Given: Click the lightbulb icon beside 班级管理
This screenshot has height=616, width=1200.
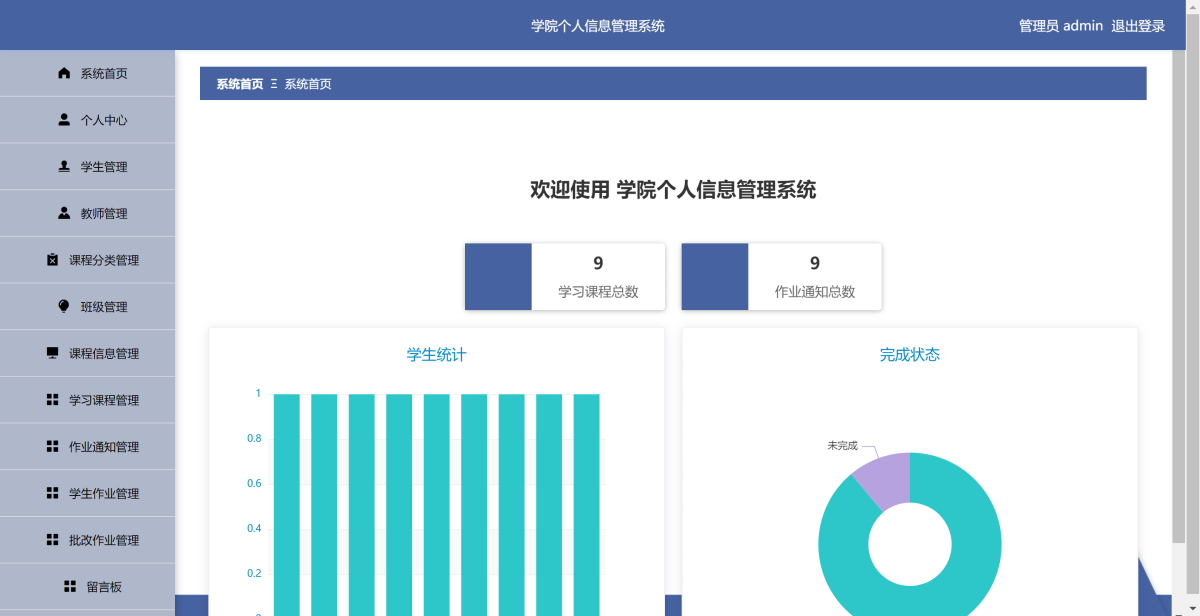Looking at the screenshot, I should pyautogui.click(x=64, y=307).
